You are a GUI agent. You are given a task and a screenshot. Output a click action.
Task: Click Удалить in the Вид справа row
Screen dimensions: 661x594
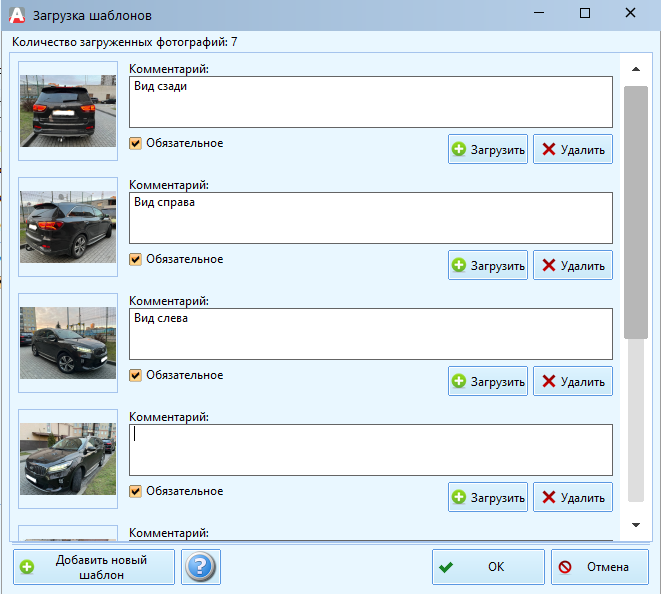pos(573,265)
